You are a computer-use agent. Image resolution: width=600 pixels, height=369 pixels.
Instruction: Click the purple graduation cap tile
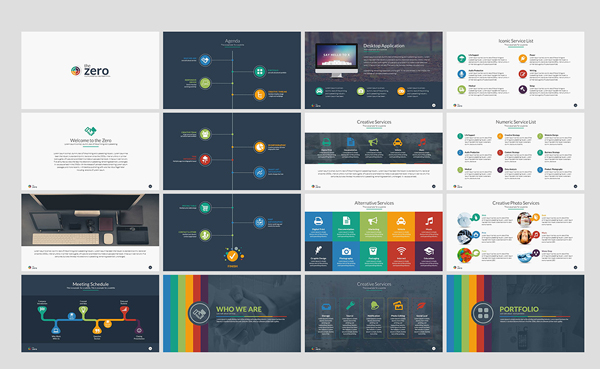click(x=429, y=256)
